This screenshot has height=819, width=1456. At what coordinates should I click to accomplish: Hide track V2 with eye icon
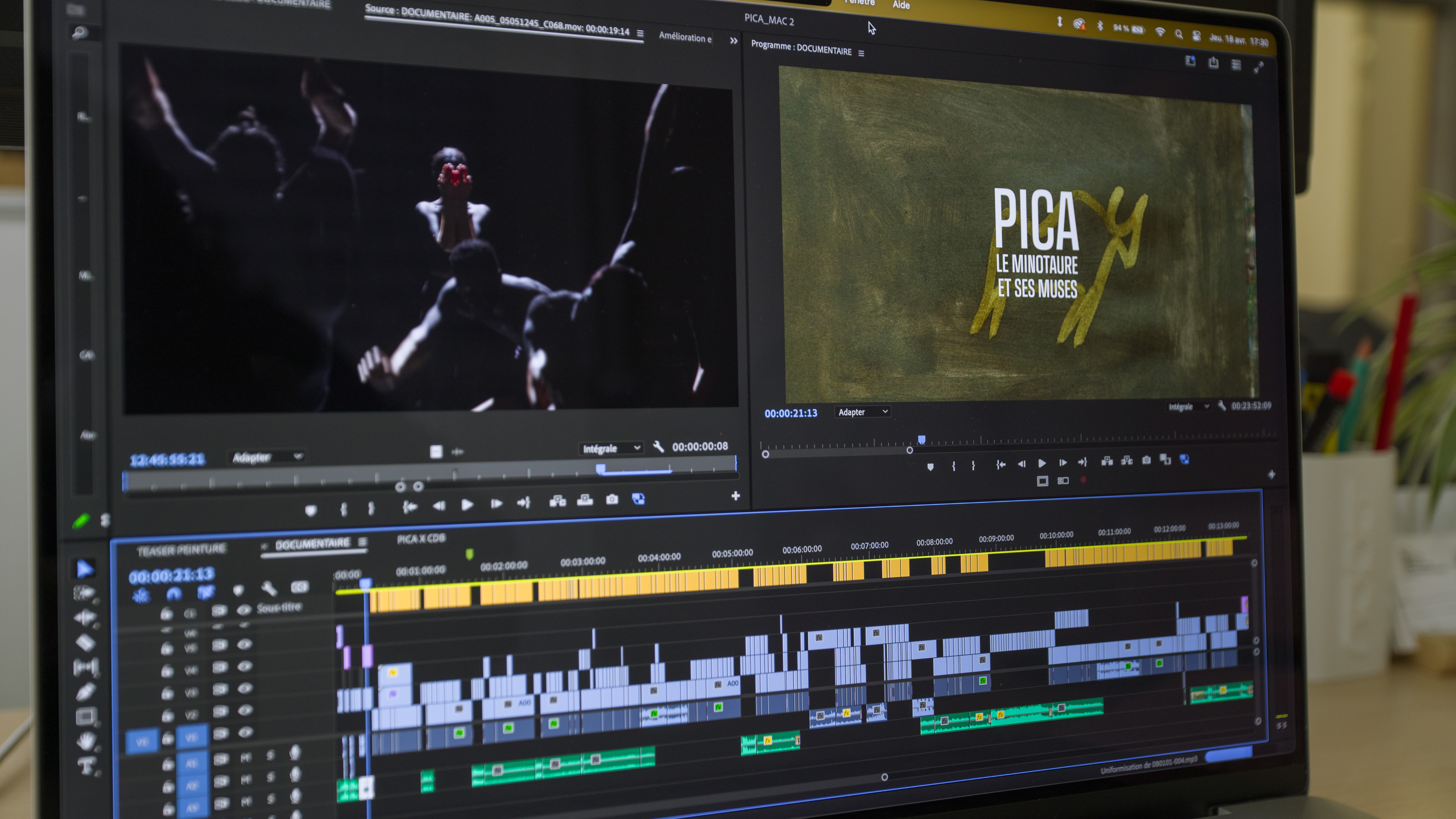coord(245,710)
